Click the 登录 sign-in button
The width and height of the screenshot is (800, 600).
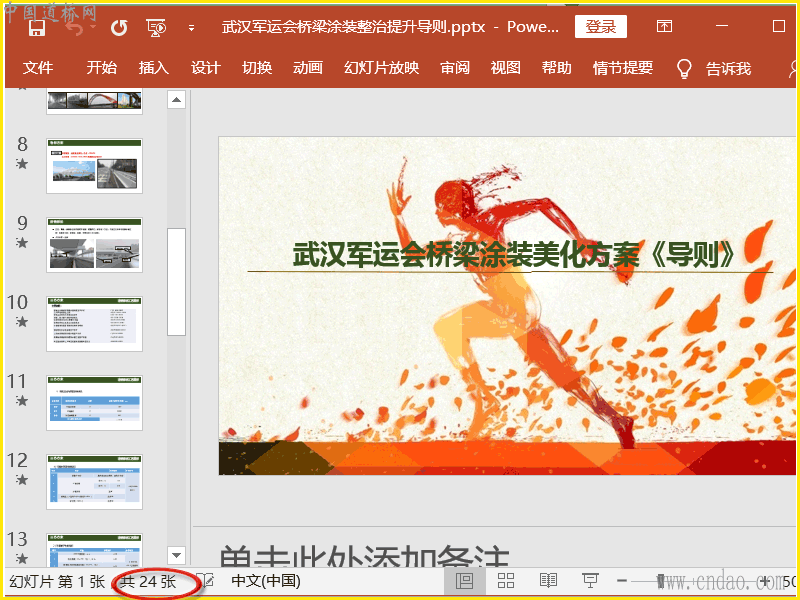click(x=601, y=27)
